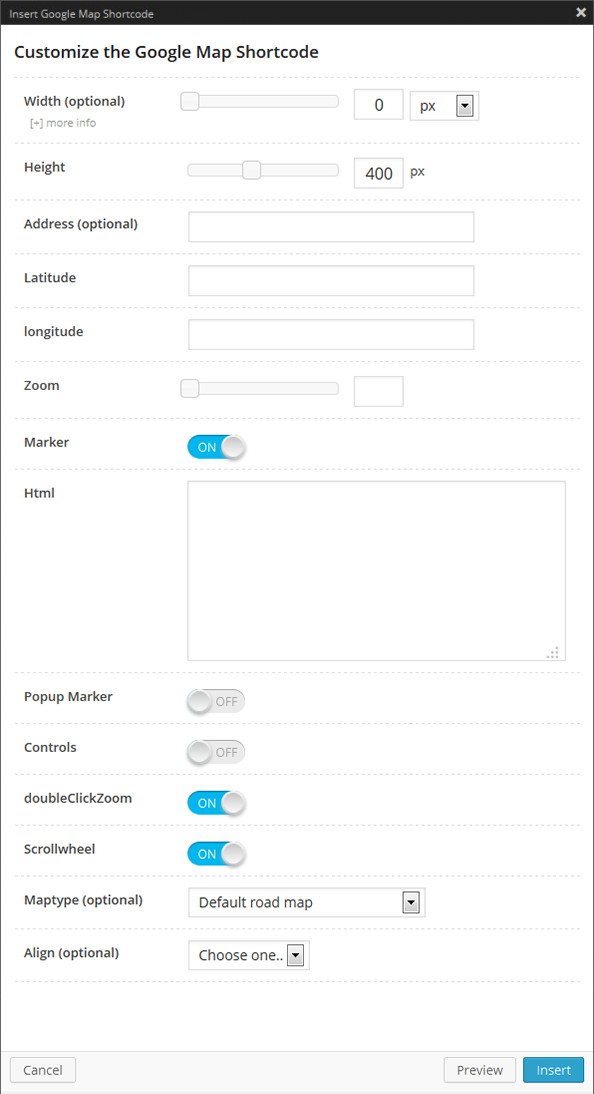Disable the Marker toggle
This screenshot has width=594, height=1094.
(216, 447)
